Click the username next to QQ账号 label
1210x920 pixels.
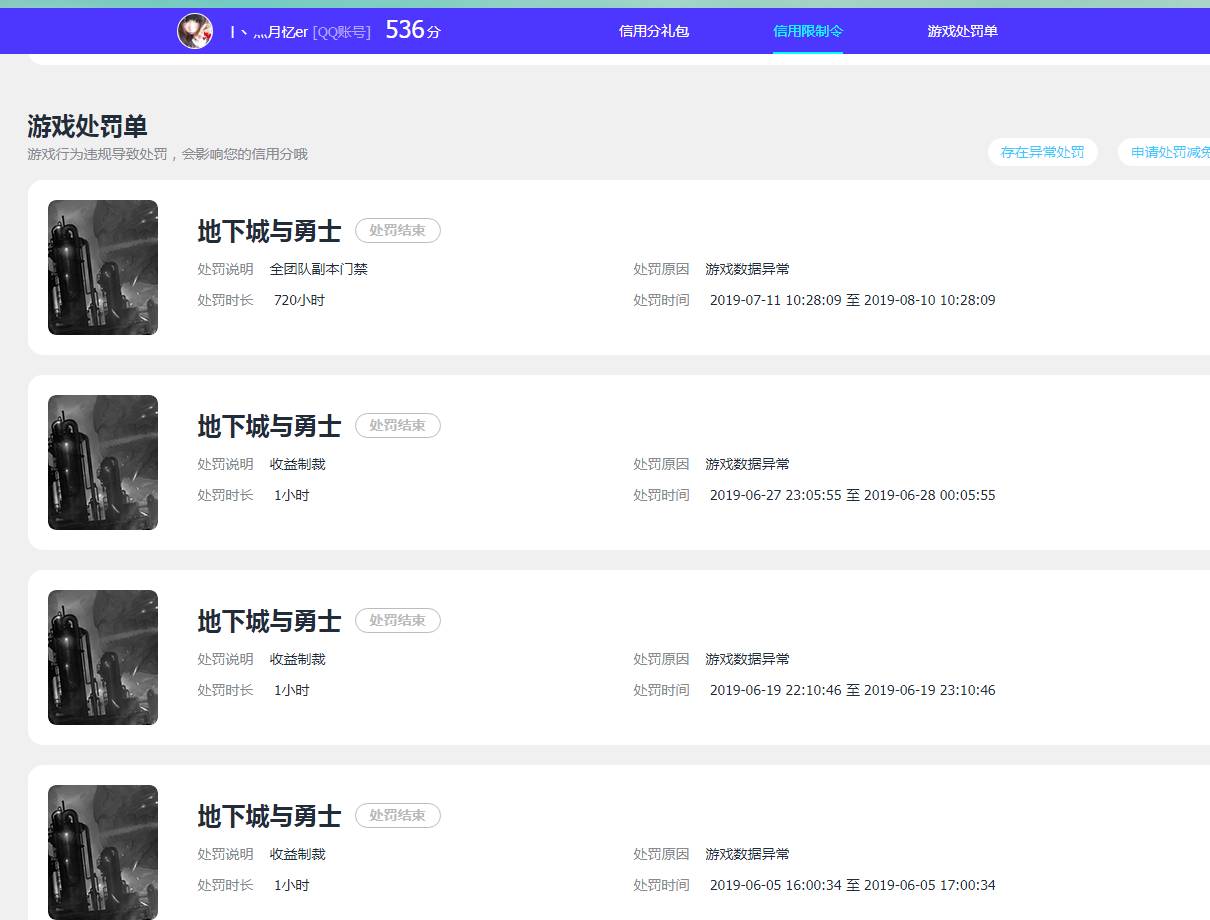pyautogui.click(x=268, y=32)
